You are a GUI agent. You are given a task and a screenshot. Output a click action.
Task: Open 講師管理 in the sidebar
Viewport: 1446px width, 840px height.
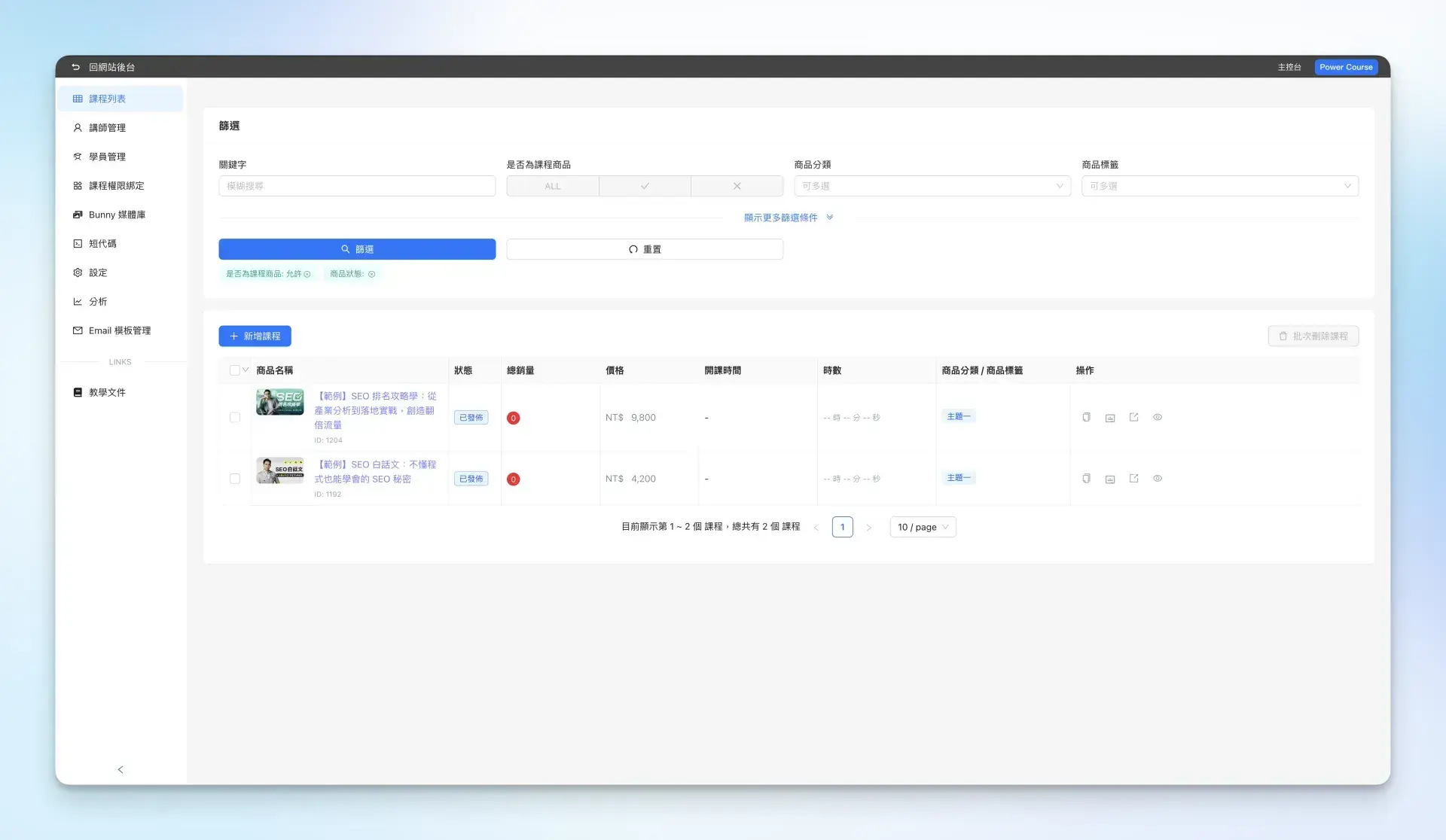pos(107,128)
